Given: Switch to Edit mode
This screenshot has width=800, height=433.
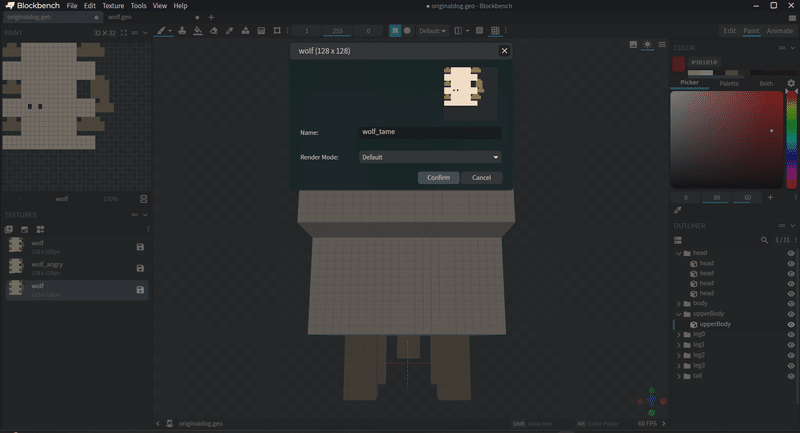Looking at the screenshot, I should point(730,31).
